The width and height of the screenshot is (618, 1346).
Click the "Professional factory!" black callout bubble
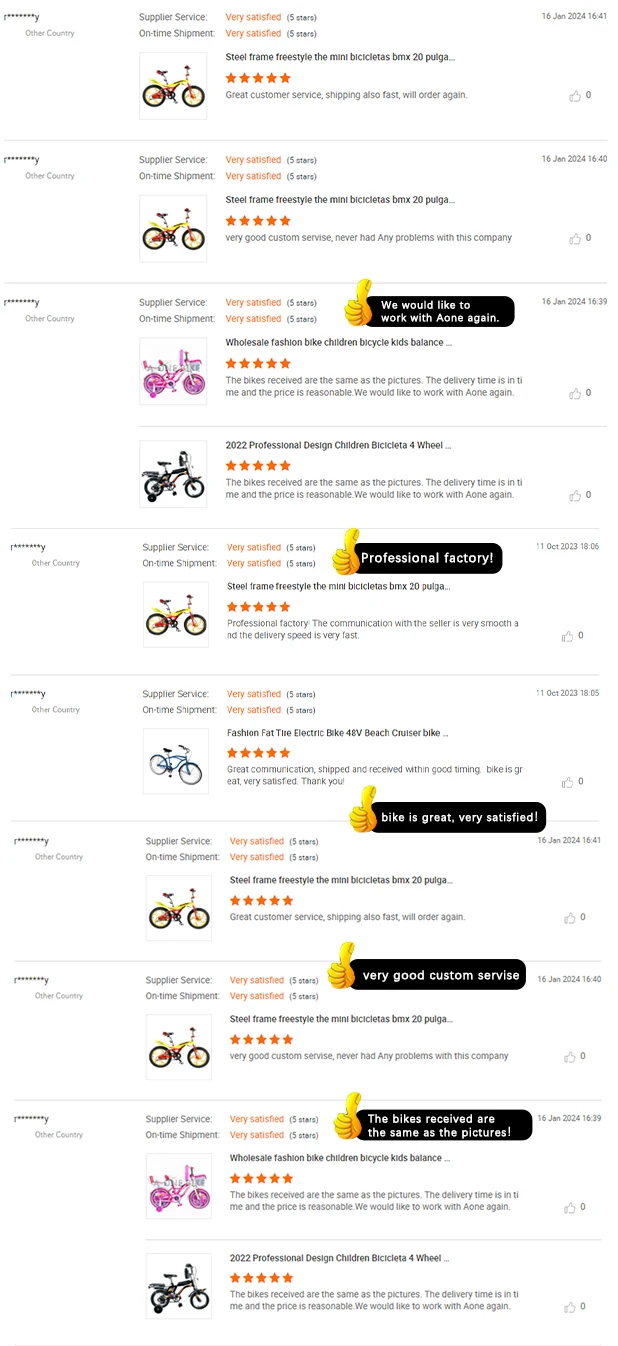click(427, 558)
